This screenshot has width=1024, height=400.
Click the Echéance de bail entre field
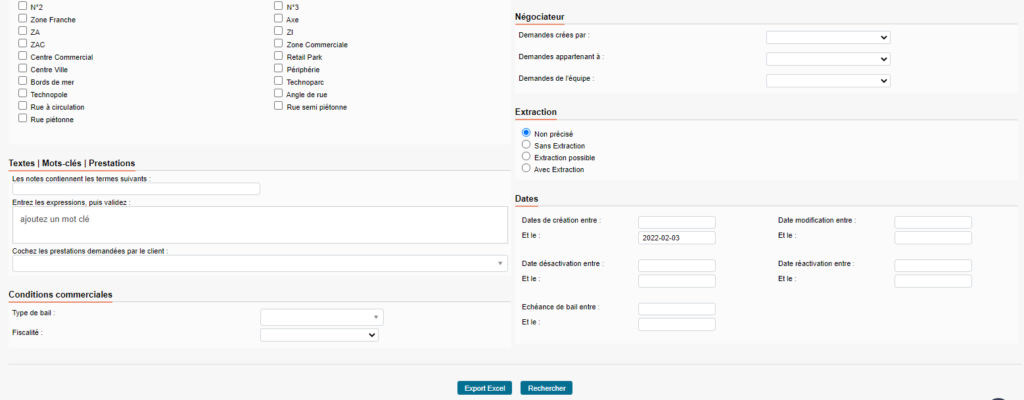[676, 308]
